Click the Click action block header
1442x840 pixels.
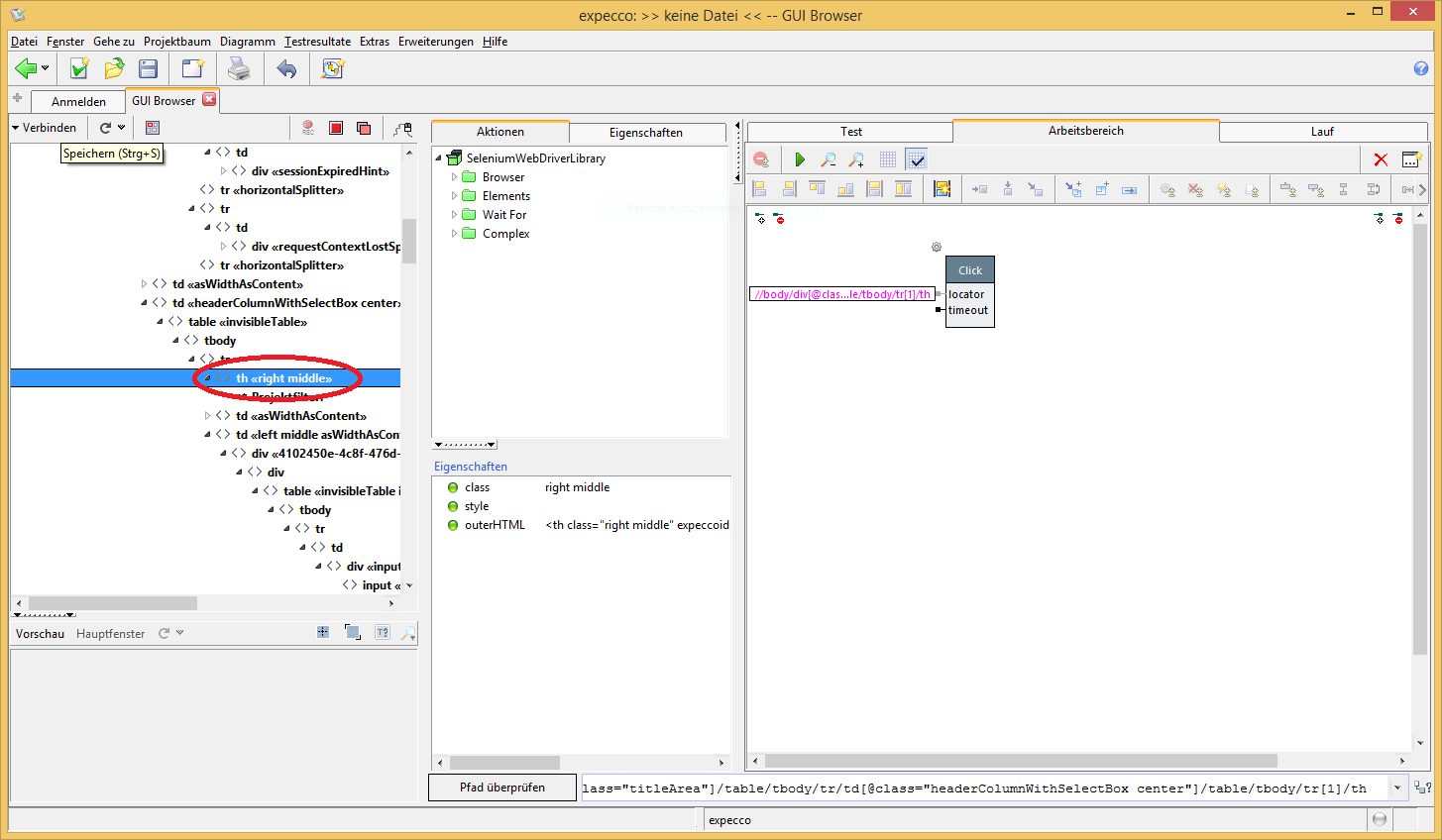[969, 269]
